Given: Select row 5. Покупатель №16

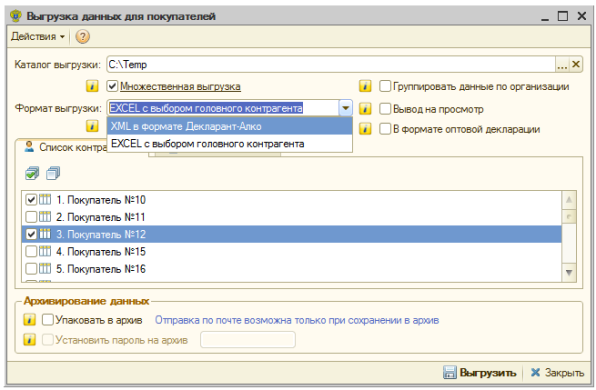Looking at the screenshot, I should [292, 269].
